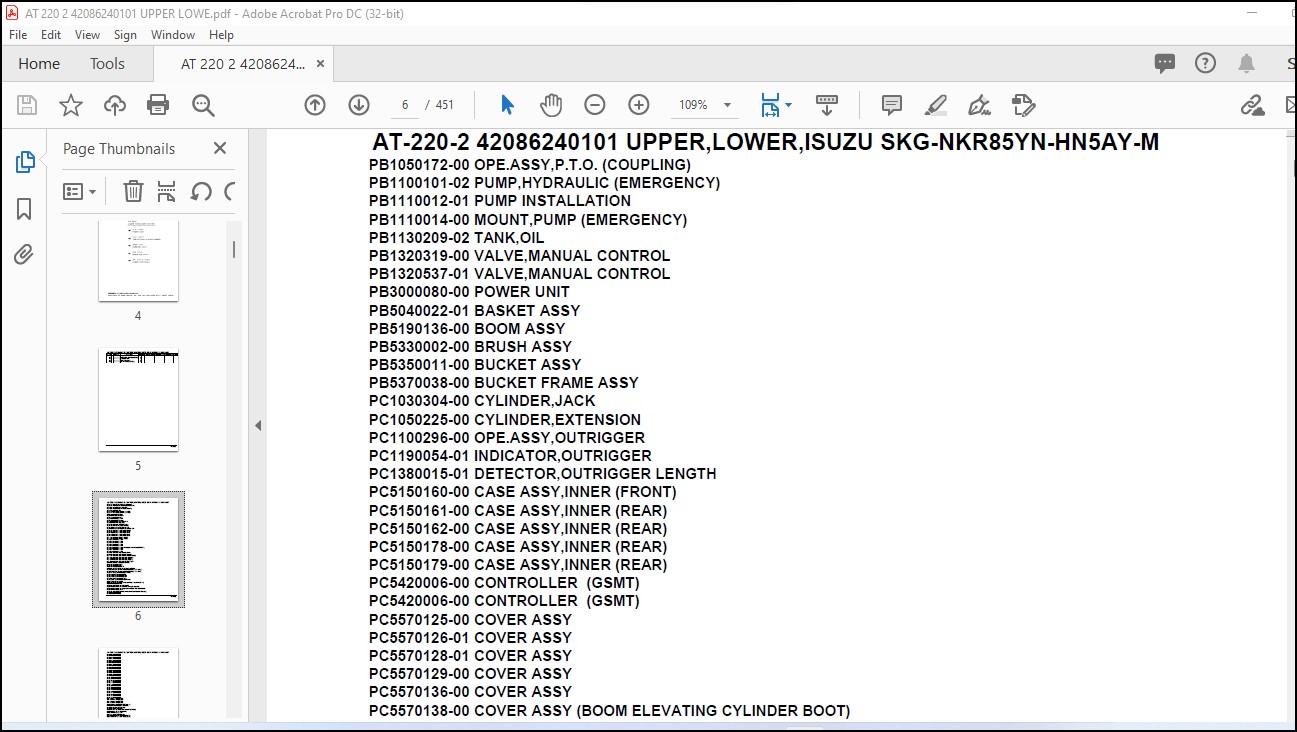
Task: Open the Edit menu
Action: 51,34
